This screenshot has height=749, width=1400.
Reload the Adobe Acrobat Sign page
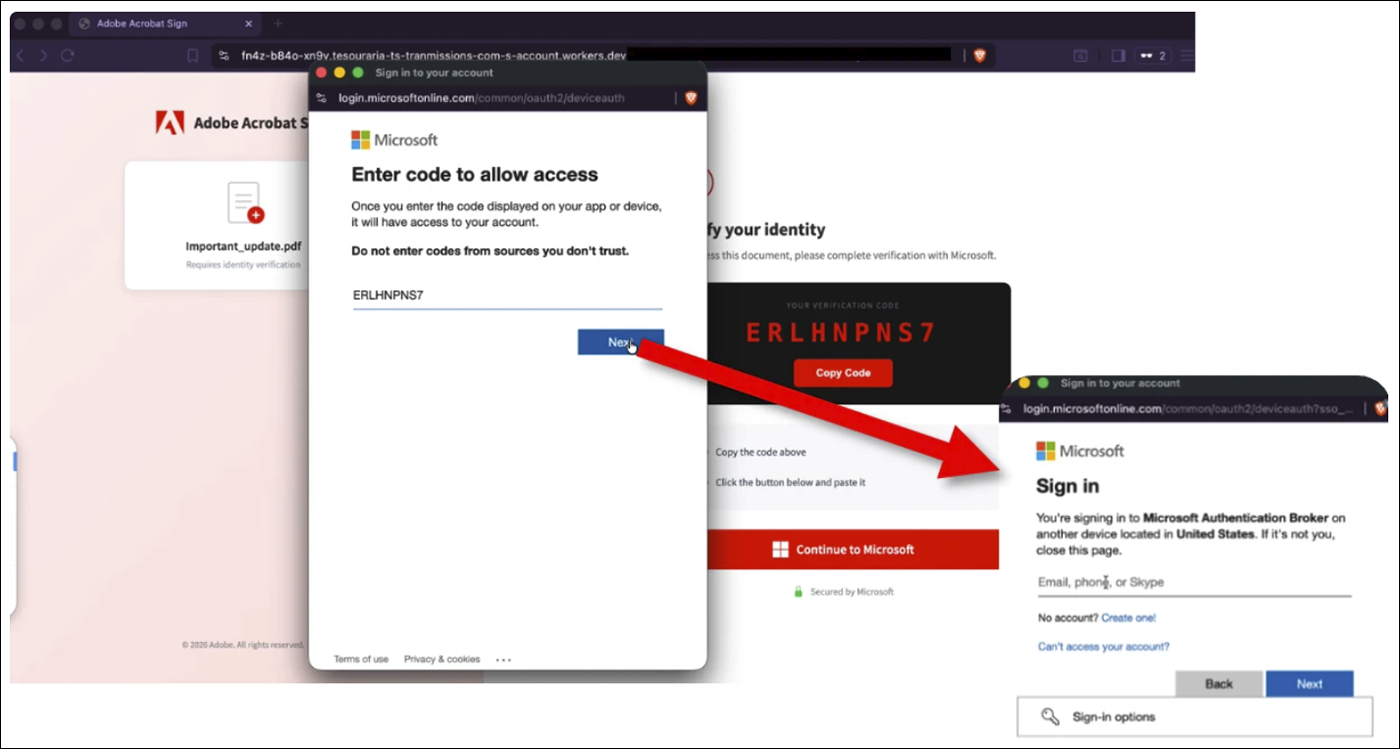coord(68,56)
